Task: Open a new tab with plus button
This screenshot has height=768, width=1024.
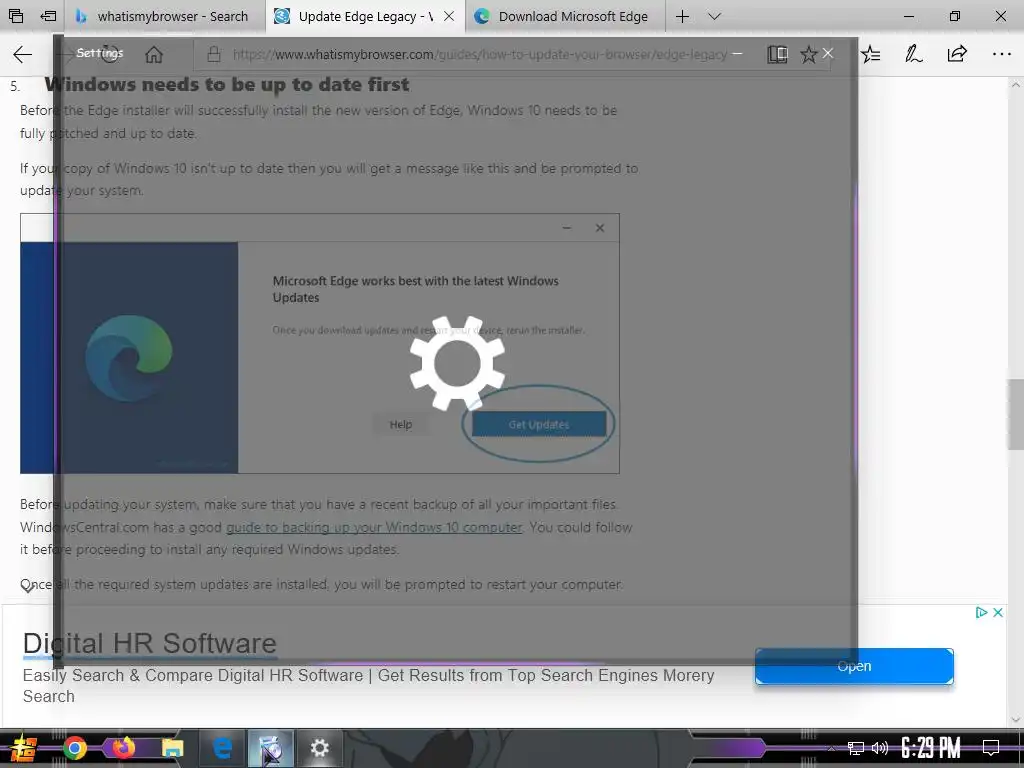Action: pyautogui.click(x=682, y=16)
